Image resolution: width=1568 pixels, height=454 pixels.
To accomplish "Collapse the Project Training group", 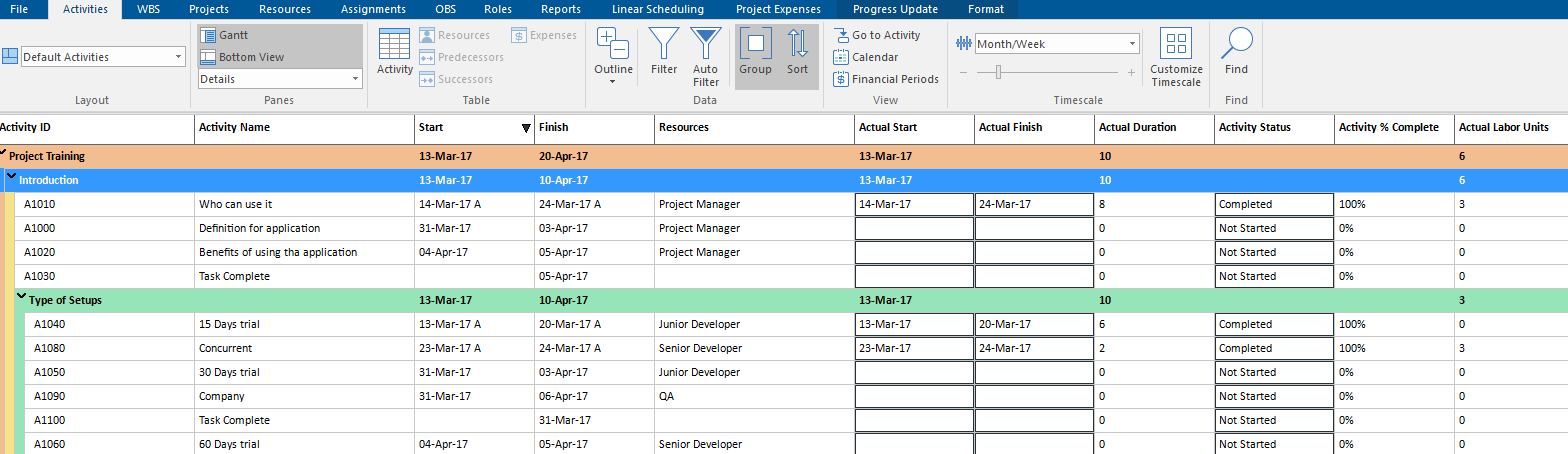I will tap(4, 154).
